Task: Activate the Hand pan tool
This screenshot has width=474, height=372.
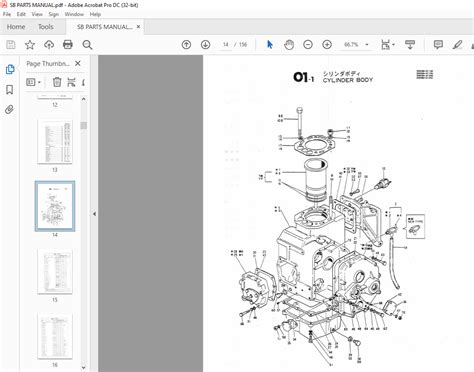Action: coord(289,45)
